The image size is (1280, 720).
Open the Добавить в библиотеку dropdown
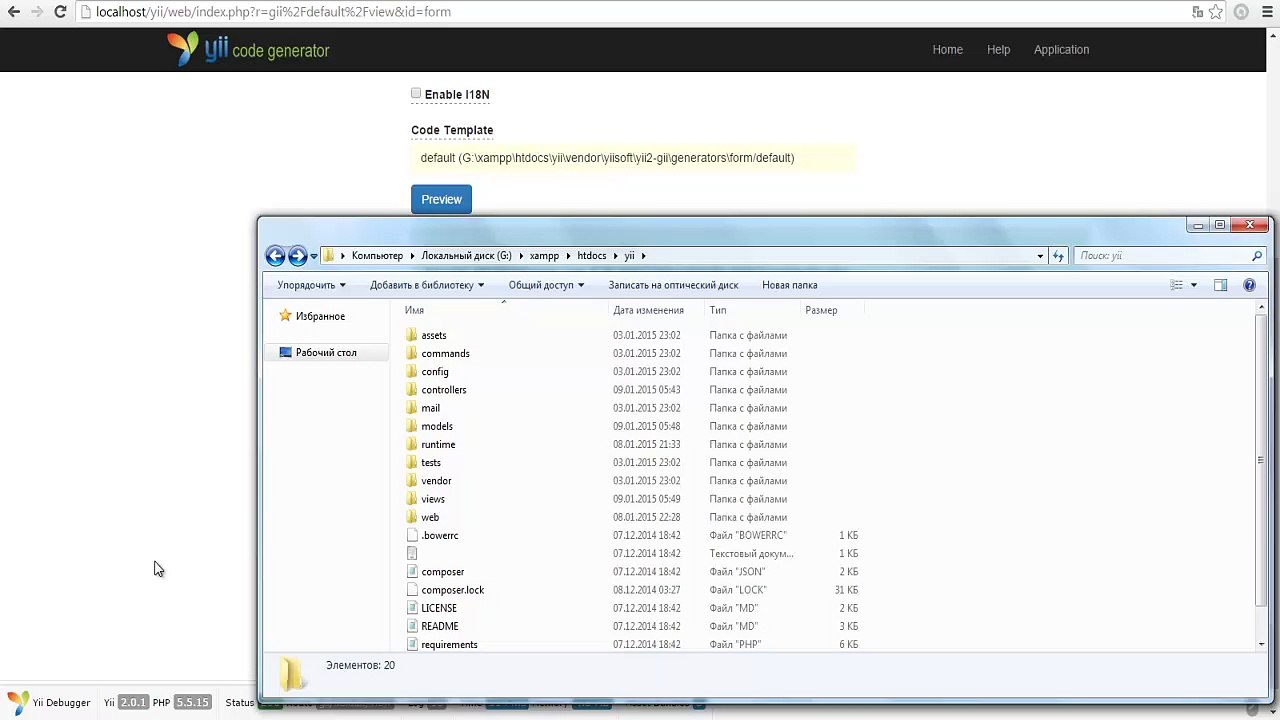[x=427, y=285]
